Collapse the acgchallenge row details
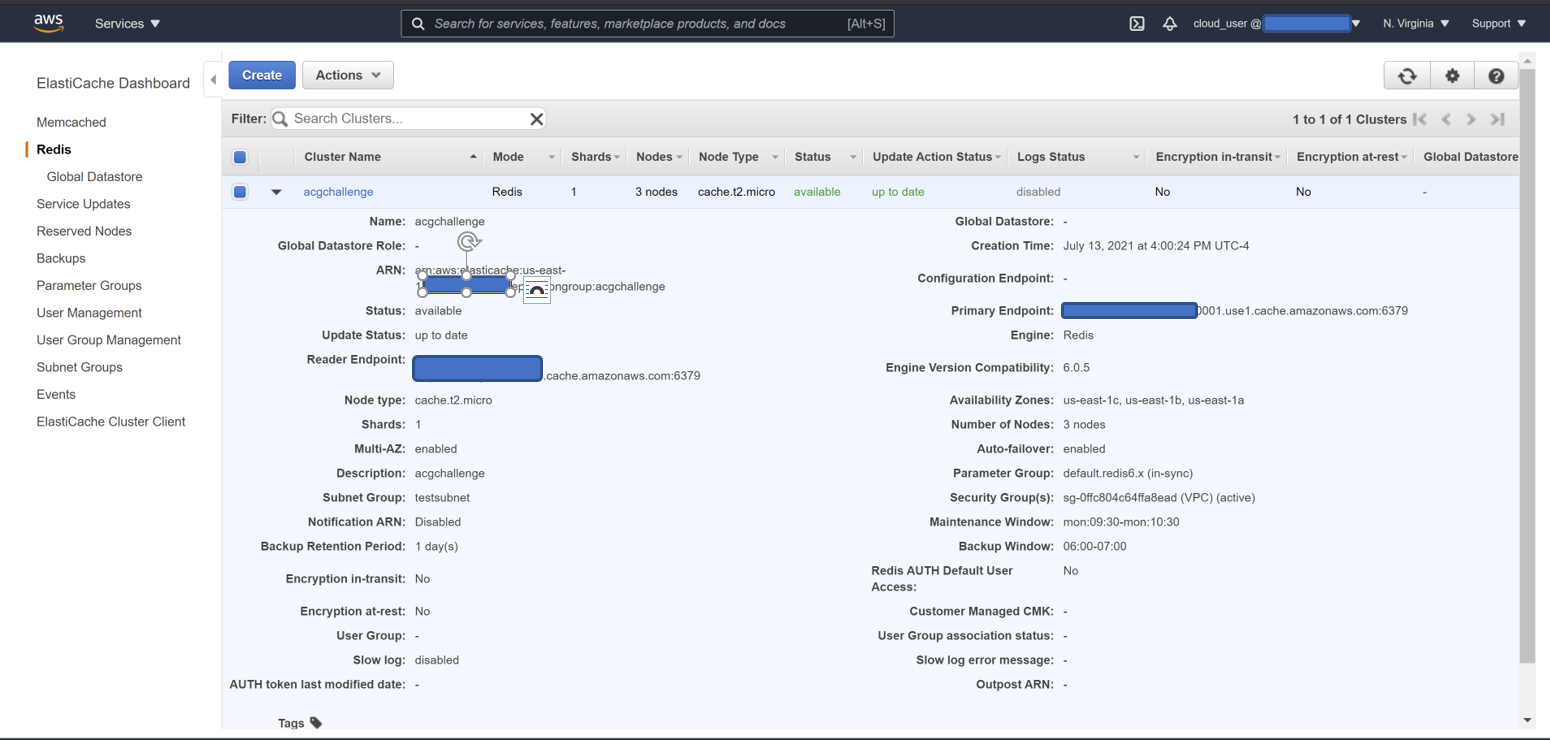This screenshot has height=741, width=1550. coord(277,192)
